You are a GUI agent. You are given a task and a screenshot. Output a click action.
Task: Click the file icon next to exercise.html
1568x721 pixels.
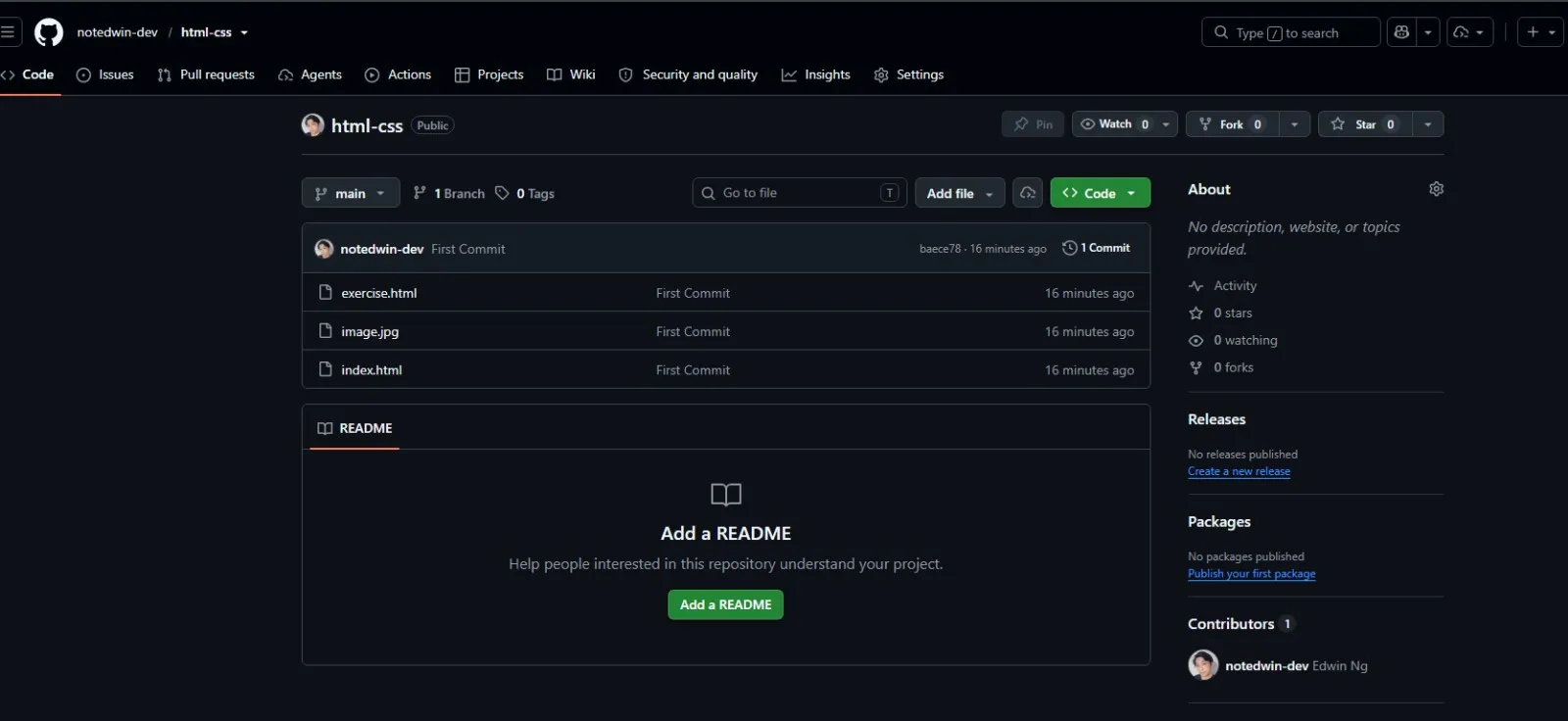click(325, 292)
